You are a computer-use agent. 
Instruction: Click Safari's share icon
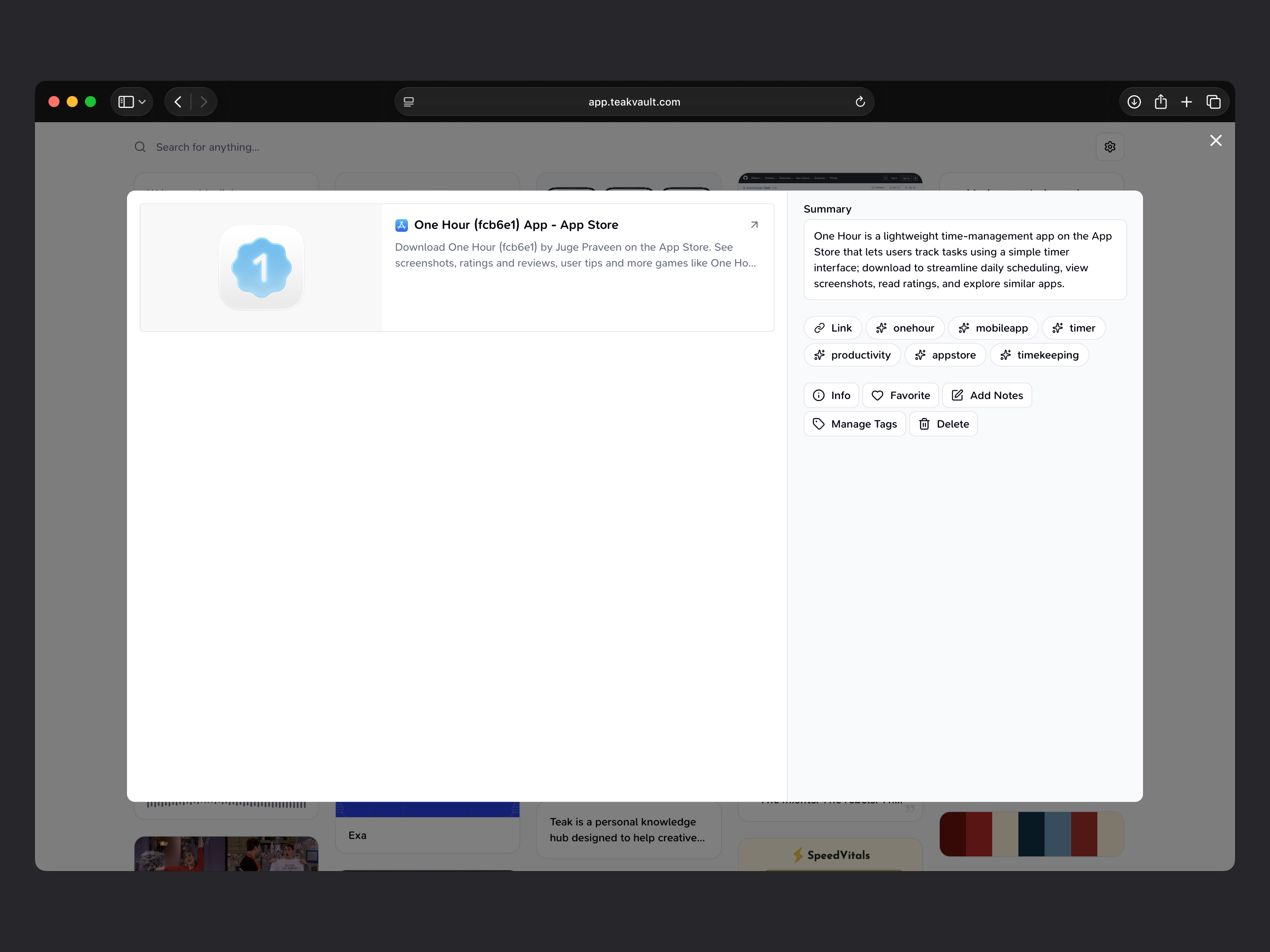point(1160,102)
